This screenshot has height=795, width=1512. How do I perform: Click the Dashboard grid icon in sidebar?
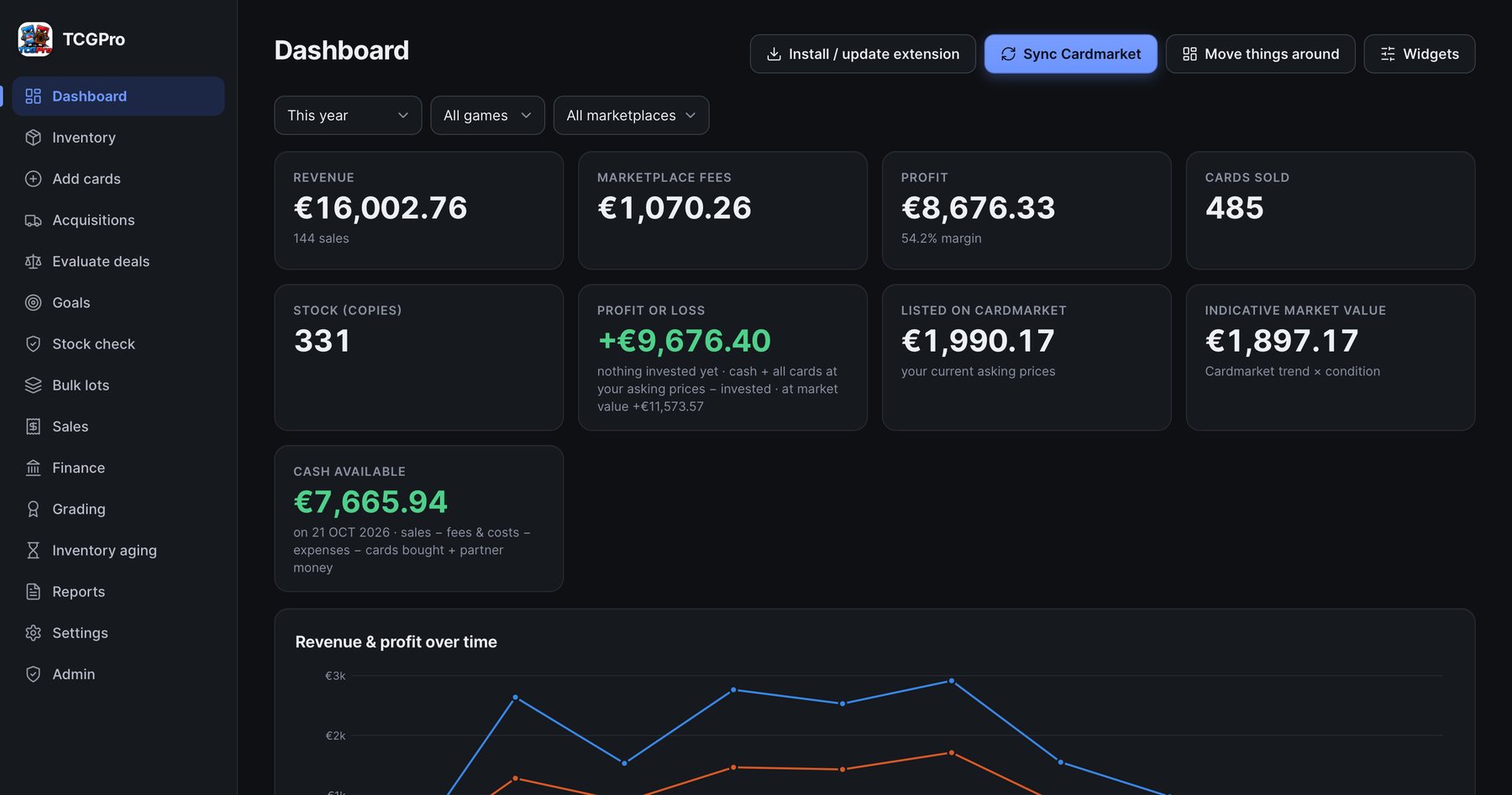click(33, 96)
